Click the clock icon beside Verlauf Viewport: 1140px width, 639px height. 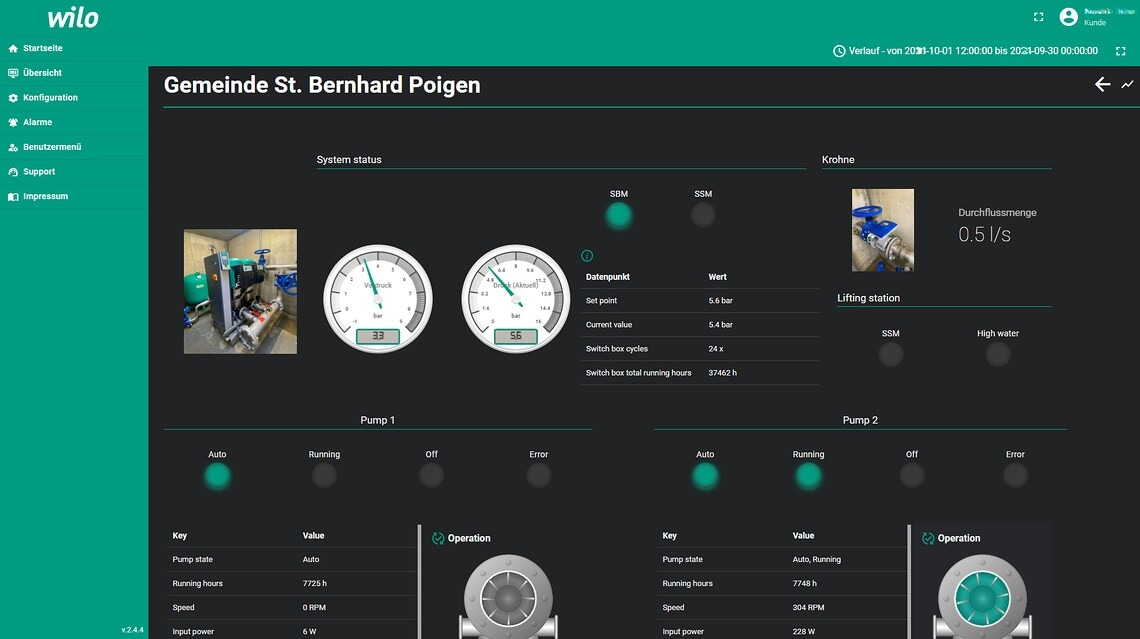point(839,51)
